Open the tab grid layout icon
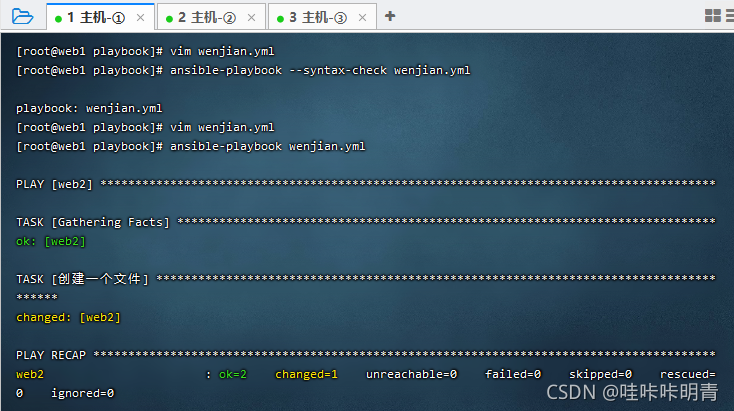734x411 pixels. (x=712, y=16)
